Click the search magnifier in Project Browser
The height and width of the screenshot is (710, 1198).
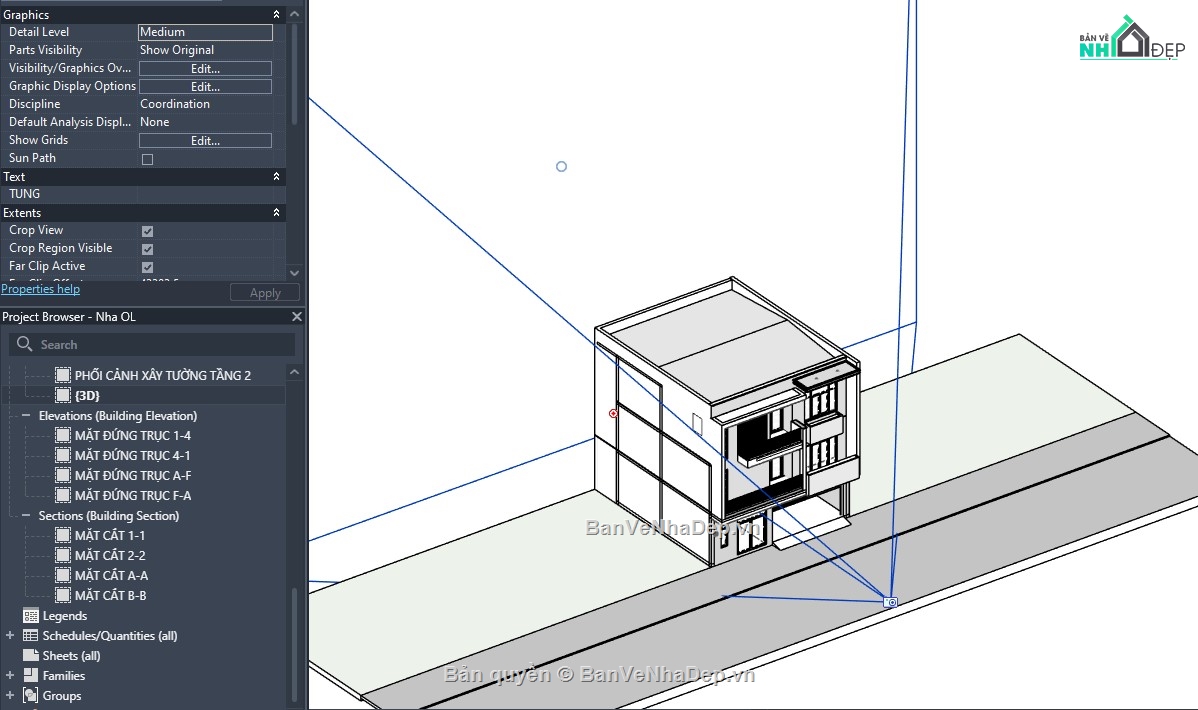click(23, 343)
